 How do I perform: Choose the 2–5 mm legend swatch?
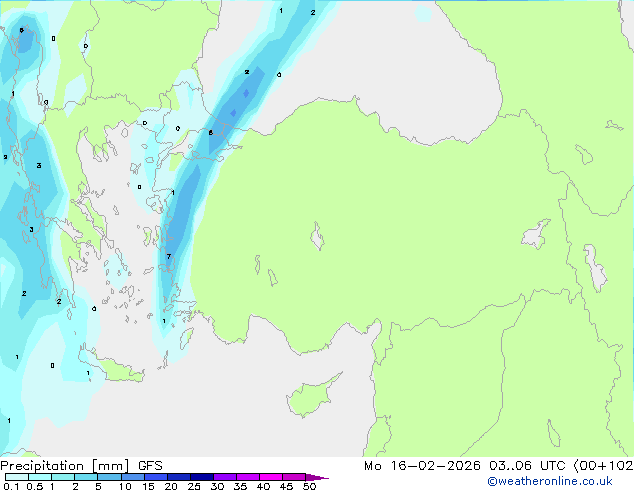click(x=86, y=477)
